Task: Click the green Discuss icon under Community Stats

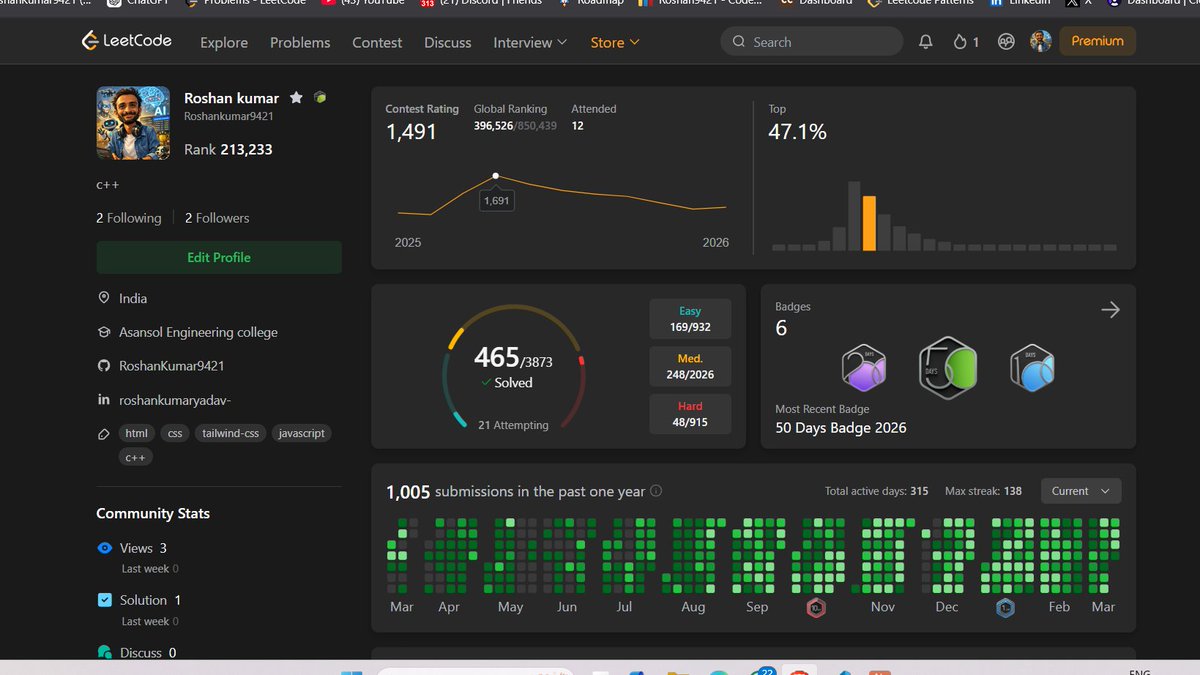Action: pos(104,652)
